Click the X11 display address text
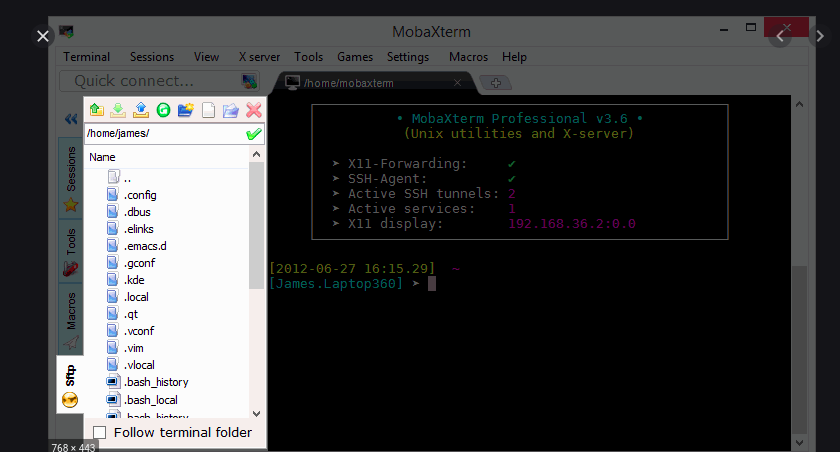 pos(572,224)
